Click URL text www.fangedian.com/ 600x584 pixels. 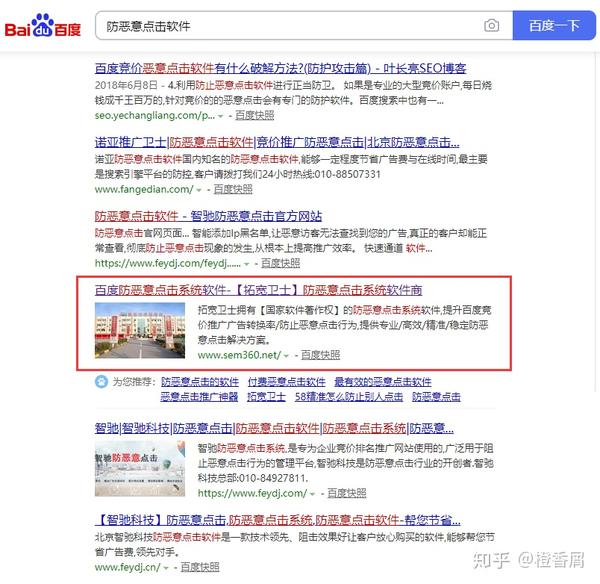(x=144, y=189)
